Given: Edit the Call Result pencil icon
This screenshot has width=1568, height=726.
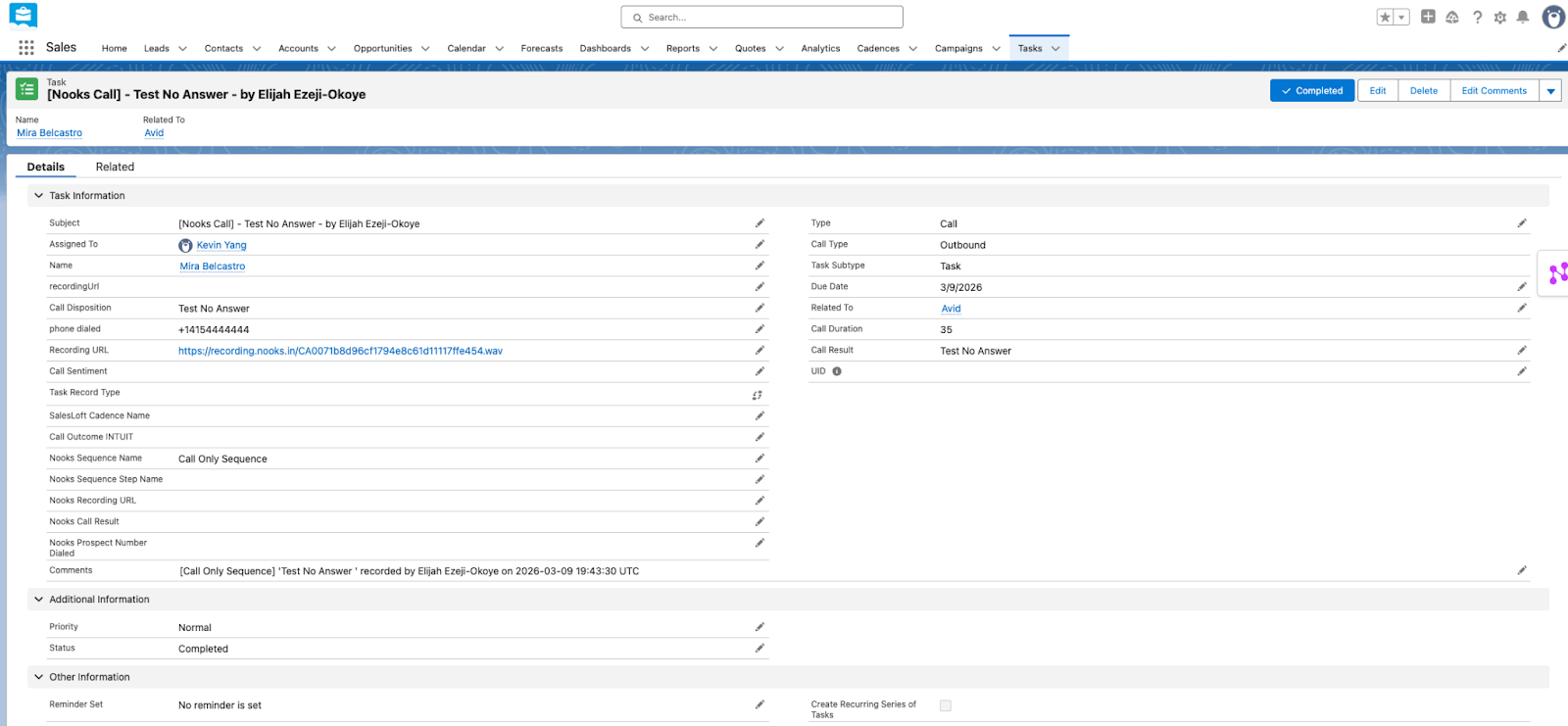Looking at the screenshot, I should 1522,350.
